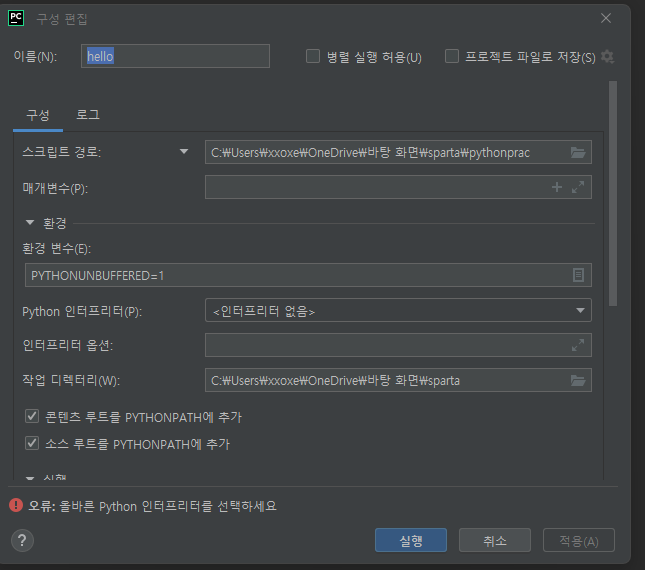Uncheck 콘텐츠 루트를 PYTHONPATH에 추가

point(32,417)
